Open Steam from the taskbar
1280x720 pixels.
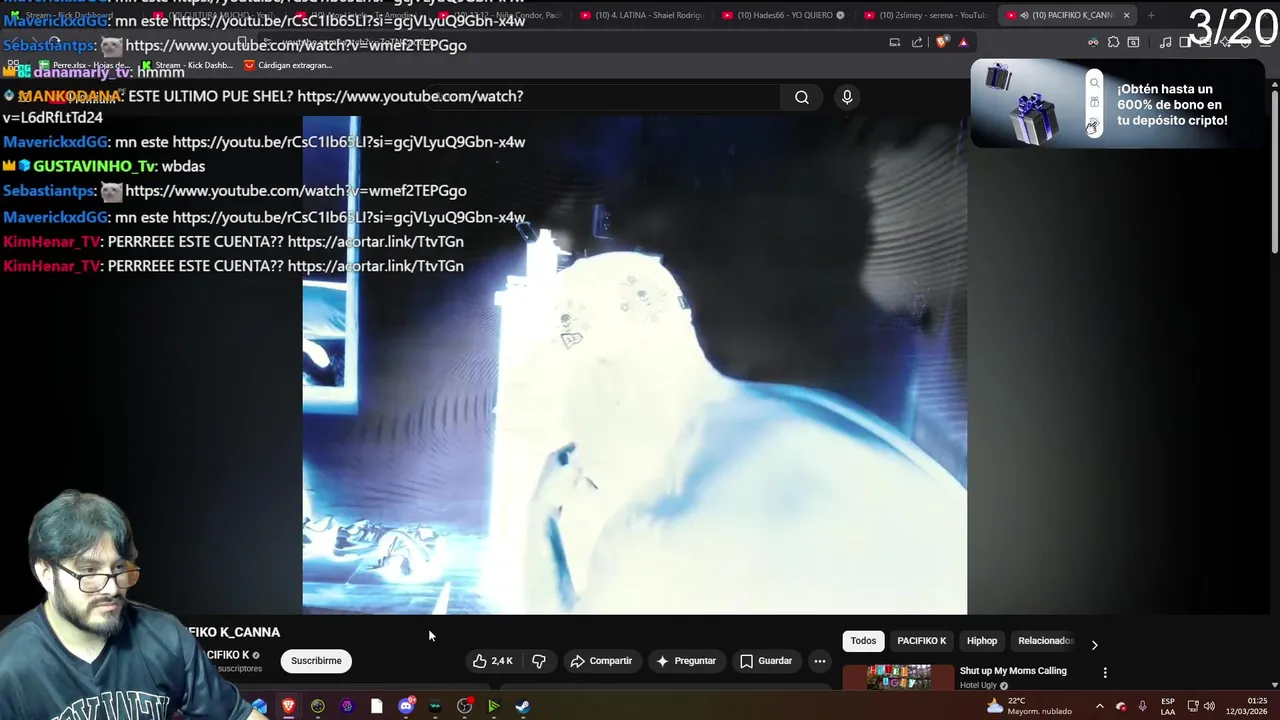click(x=522, y=706)
